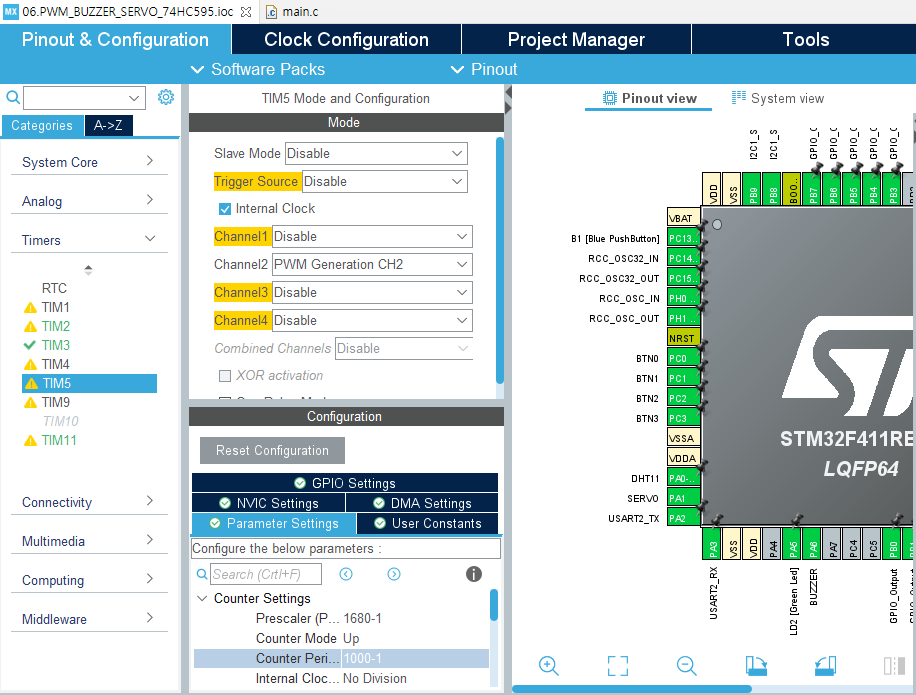The image size is (916, 695).
Task: Click the rotate clockwise pinout icon
Action: [756, 666]
